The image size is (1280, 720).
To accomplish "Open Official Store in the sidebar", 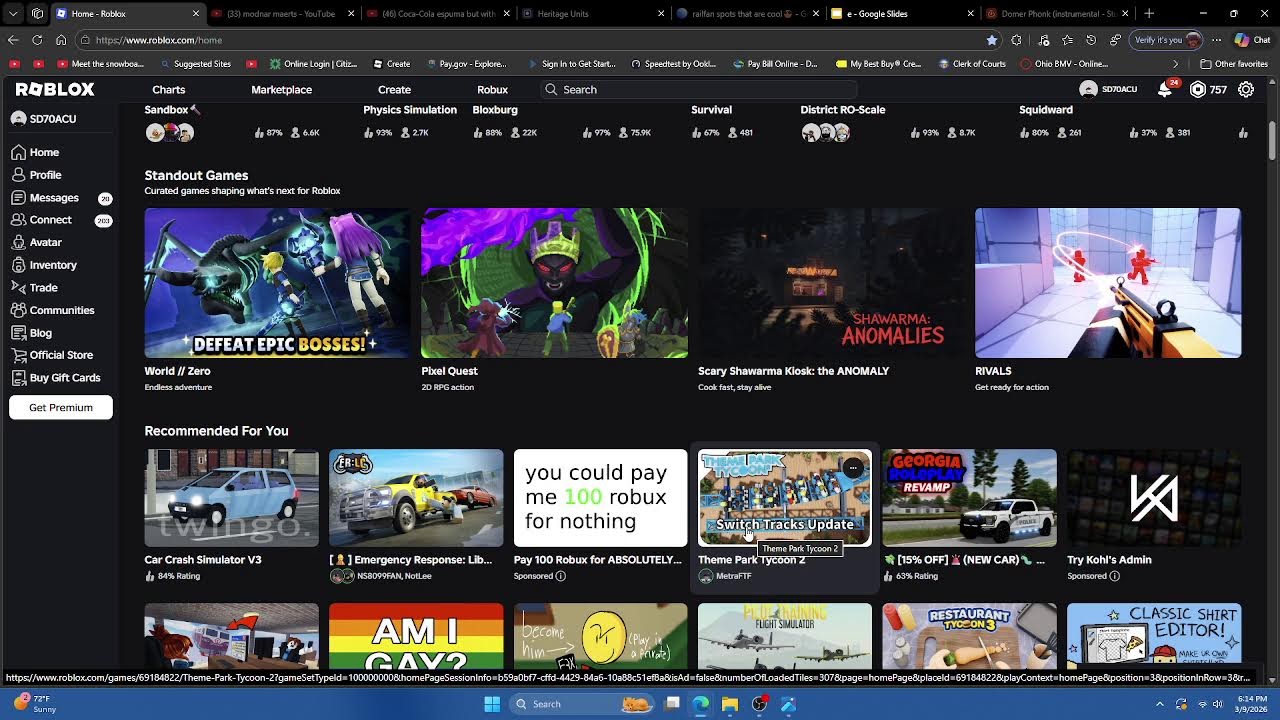I will click(52, 355).
